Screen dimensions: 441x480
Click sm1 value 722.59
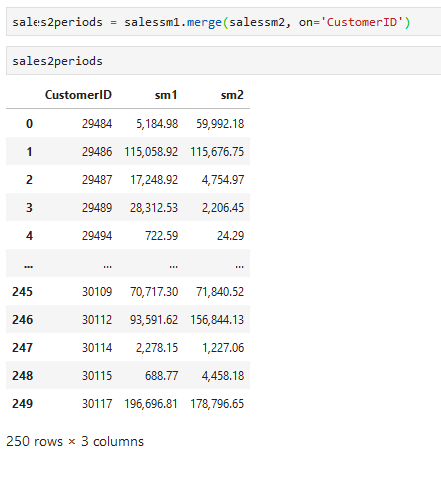tap(161, 236)
